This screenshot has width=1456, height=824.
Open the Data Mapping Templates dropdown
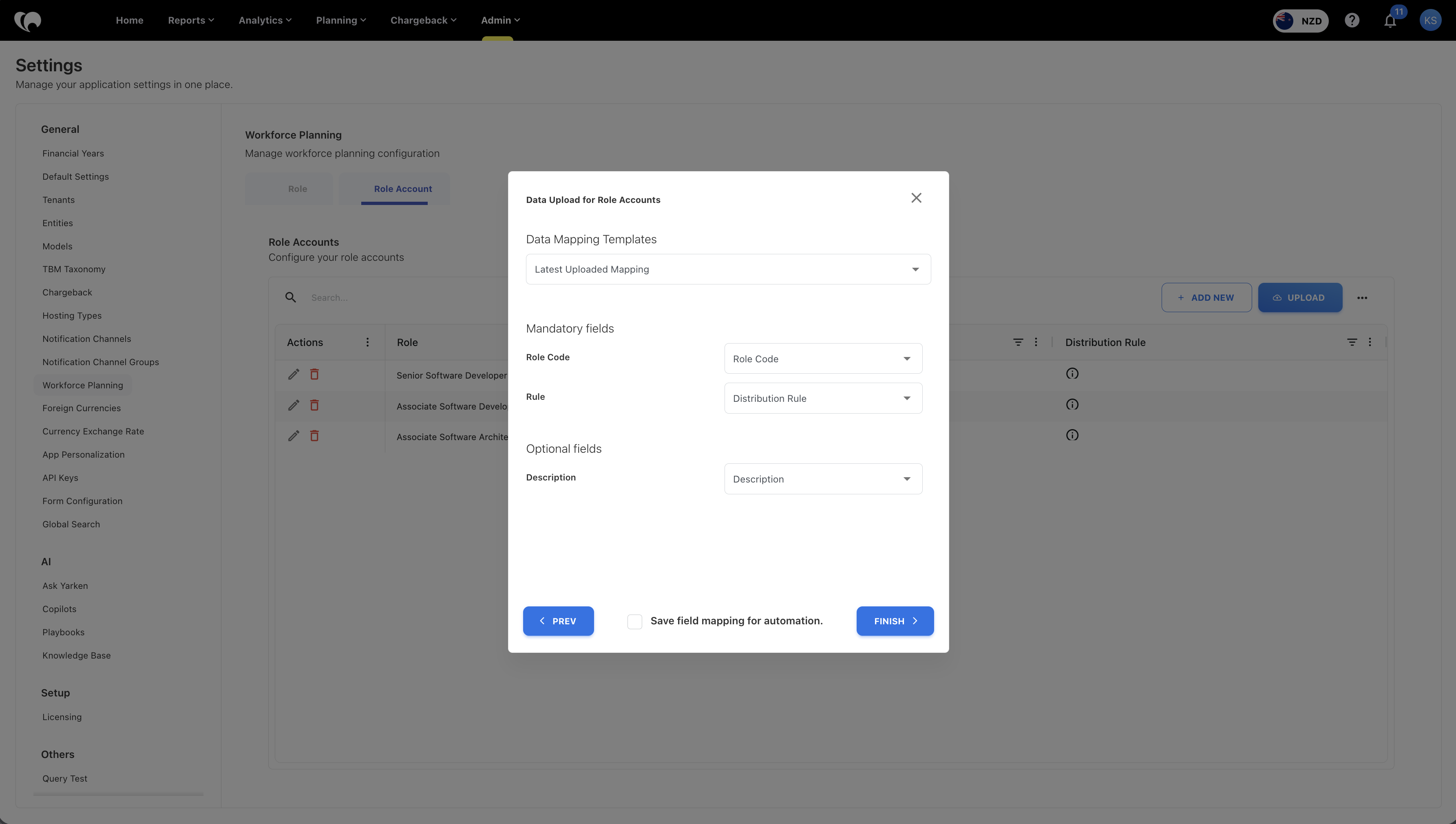pyautogui.click(x=728, y=269)
